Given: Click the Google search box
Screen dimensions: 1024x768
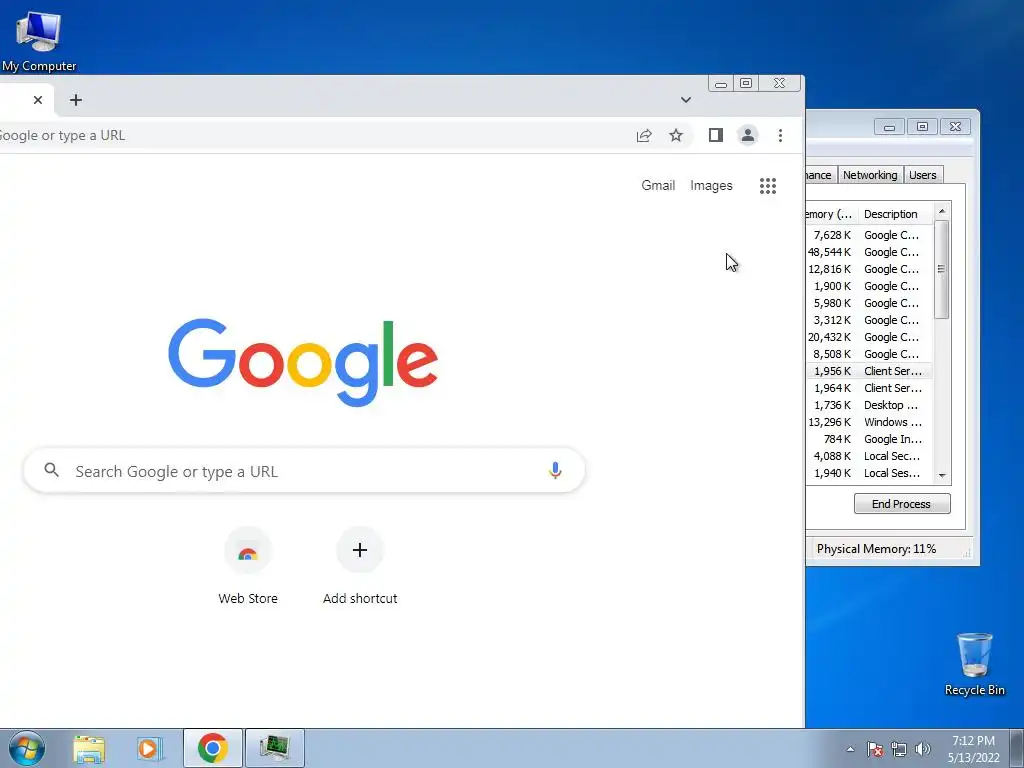Looking at the screenshot, I should point(304,470).
